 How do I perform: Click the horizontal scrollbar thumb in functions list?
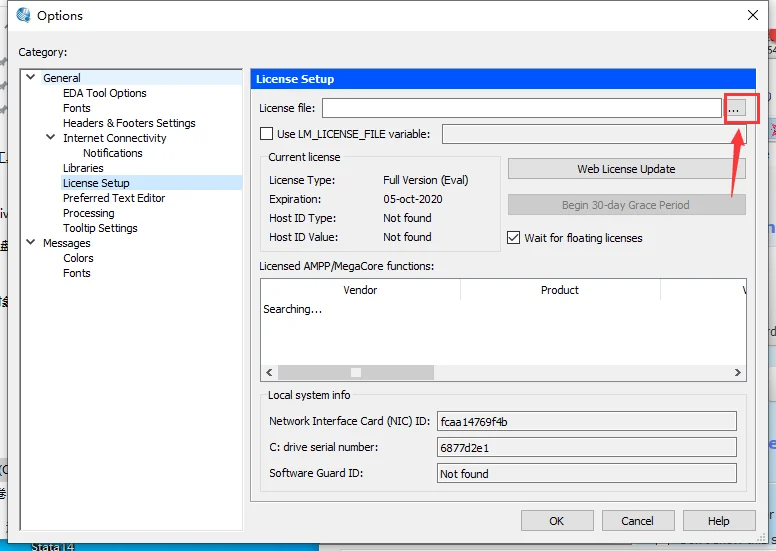point(356,372)
